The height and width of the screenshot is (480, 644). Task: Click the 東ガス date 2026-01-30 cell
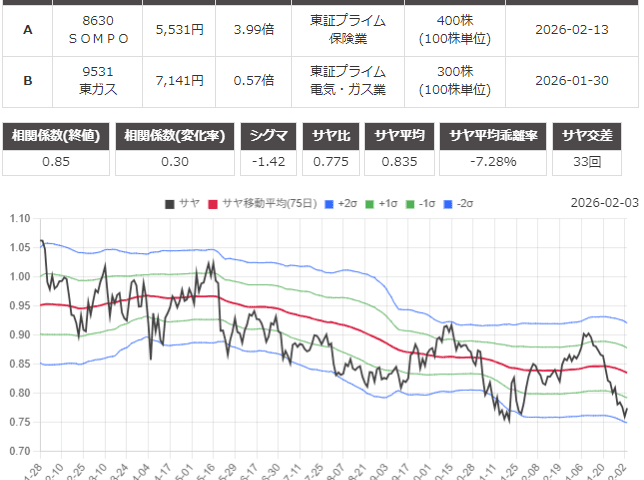[571, 80]
